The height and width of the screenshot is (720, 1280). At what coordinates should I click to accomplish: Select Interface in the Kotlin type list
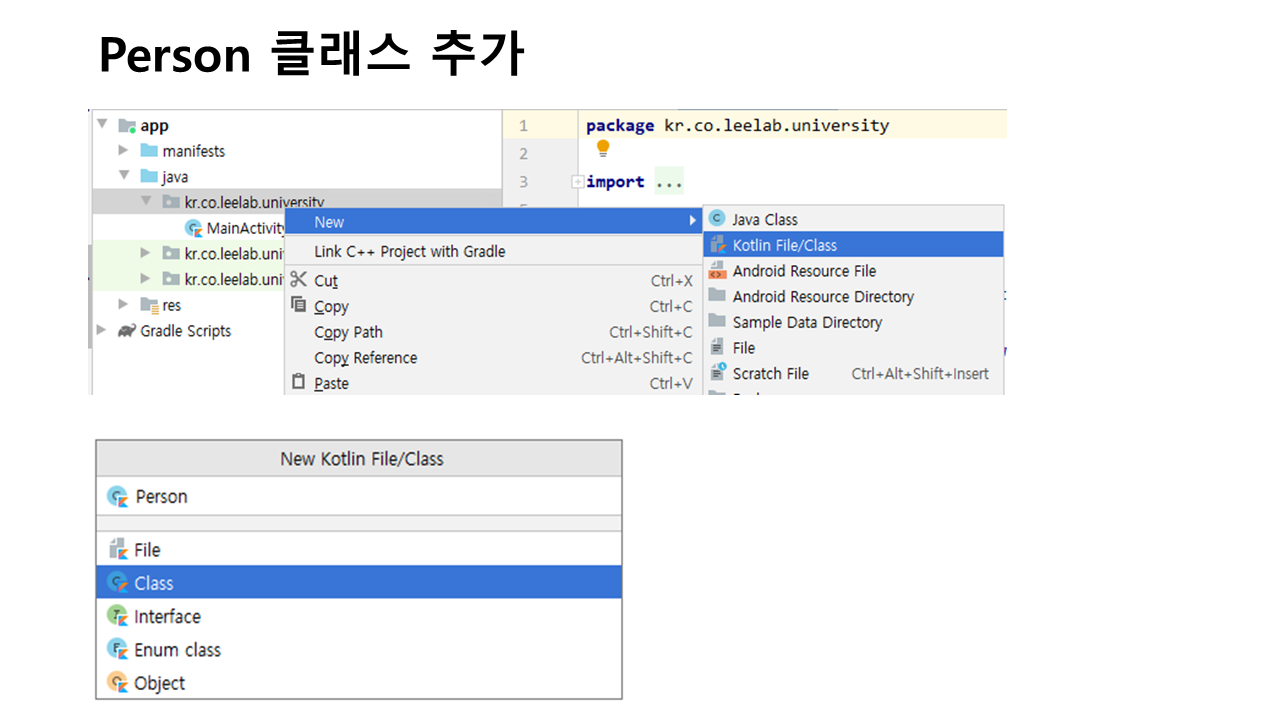coord(167,616)
